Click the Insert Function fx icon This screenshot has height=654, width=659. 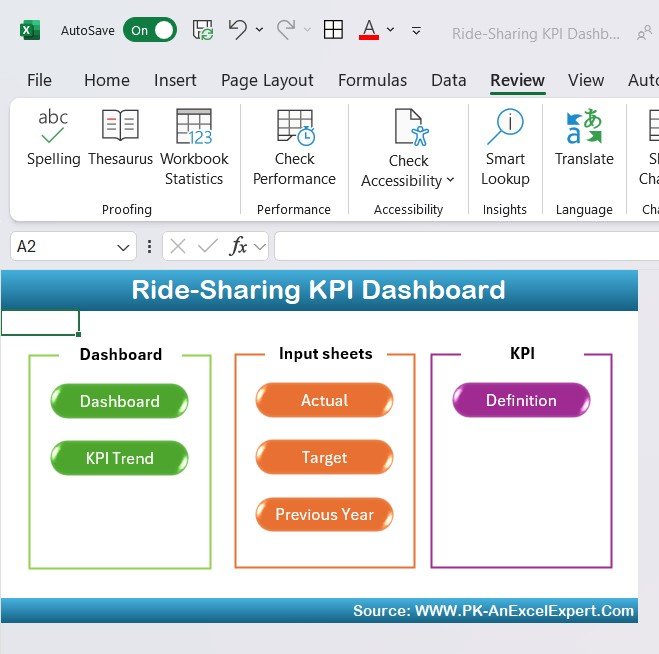tap(238, 246)
